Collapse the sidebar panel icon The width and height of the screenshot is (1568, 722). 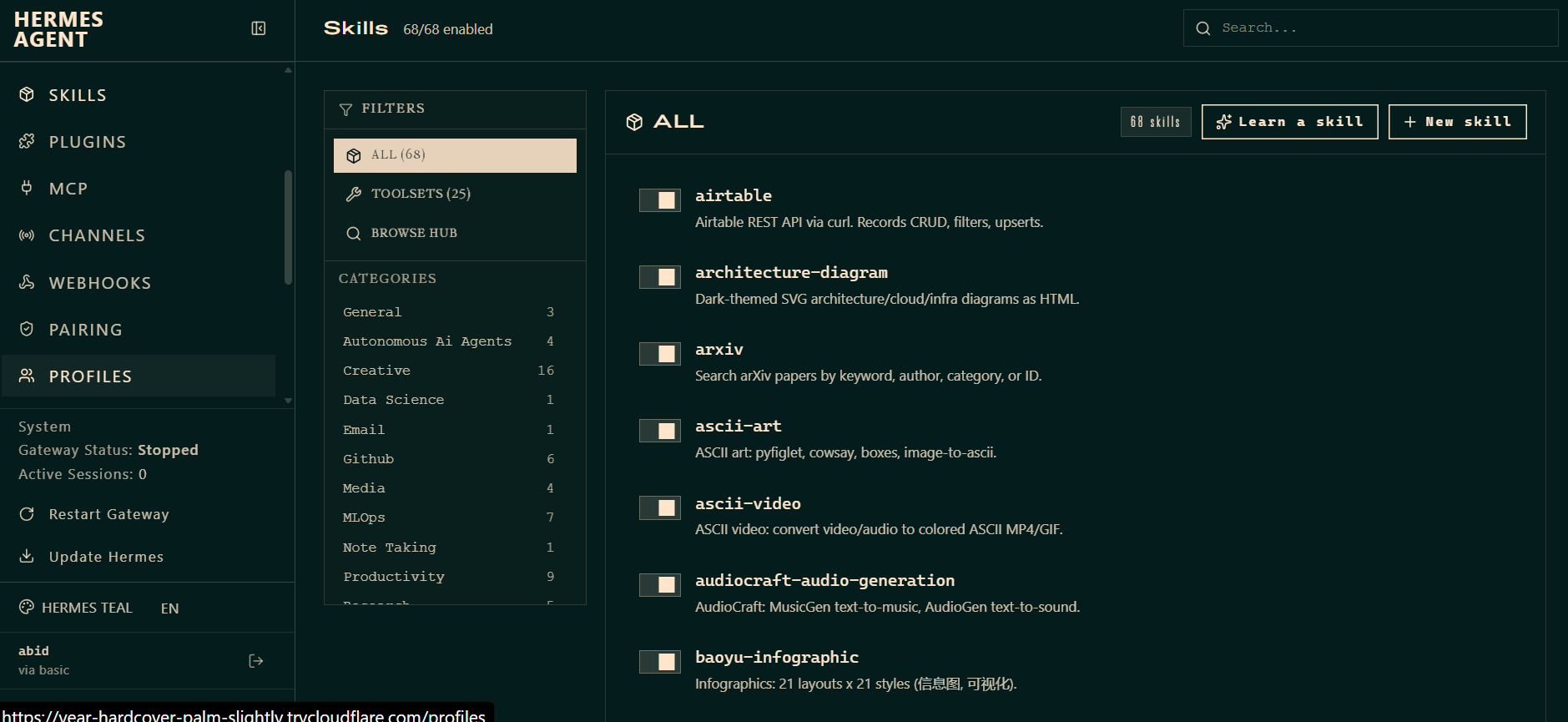[x=259, y=28]
